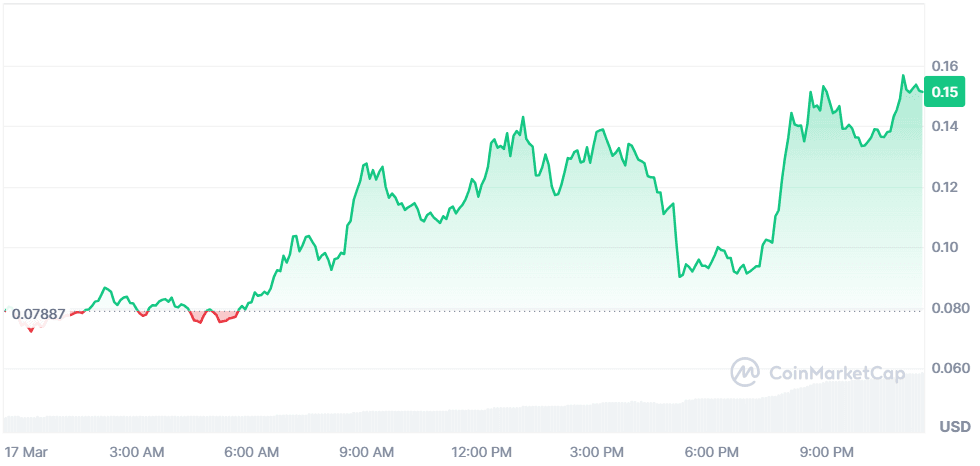Click the 0.14 price axis label
Viewport: 980px width, 466px height.
pyautogui.click(x=945, y=127)
